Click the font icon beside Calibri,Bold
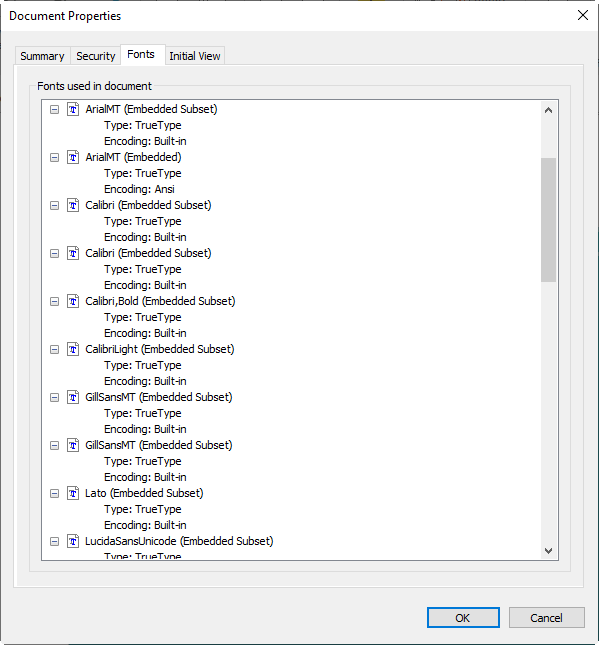 [73, 302]
